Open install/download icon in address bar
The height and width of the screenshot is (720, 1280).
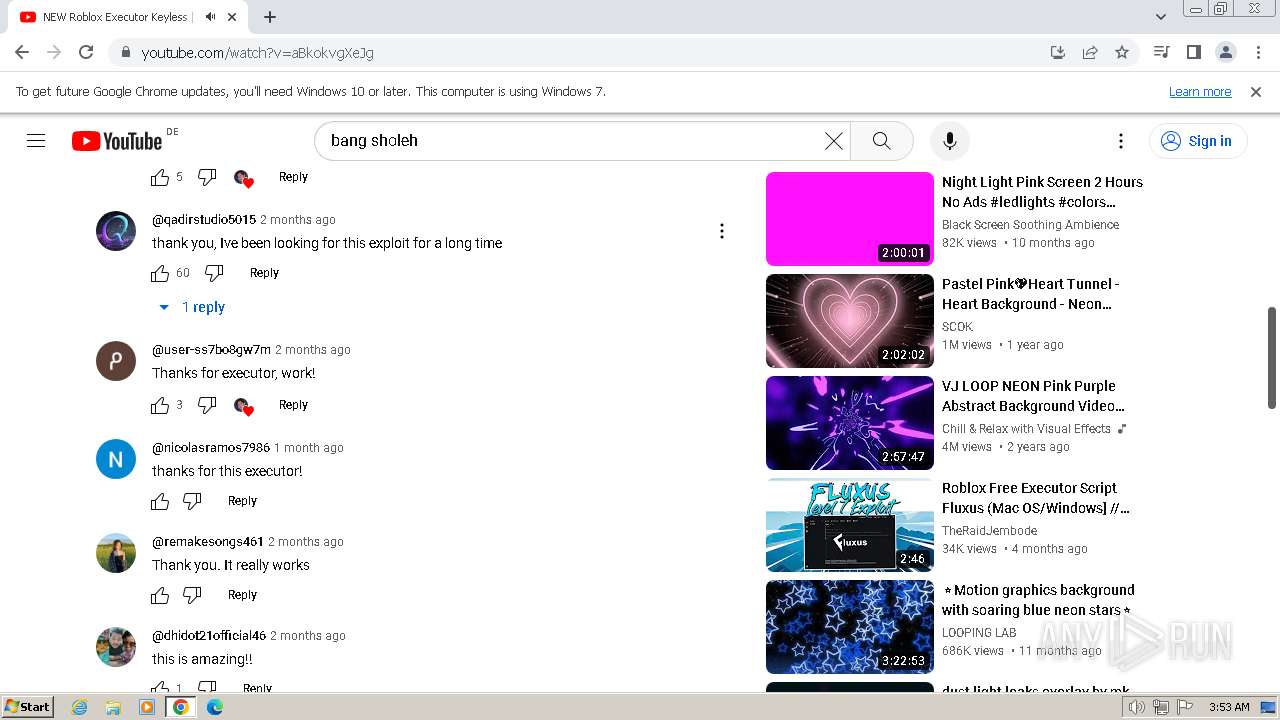[x=1058, y=52]
